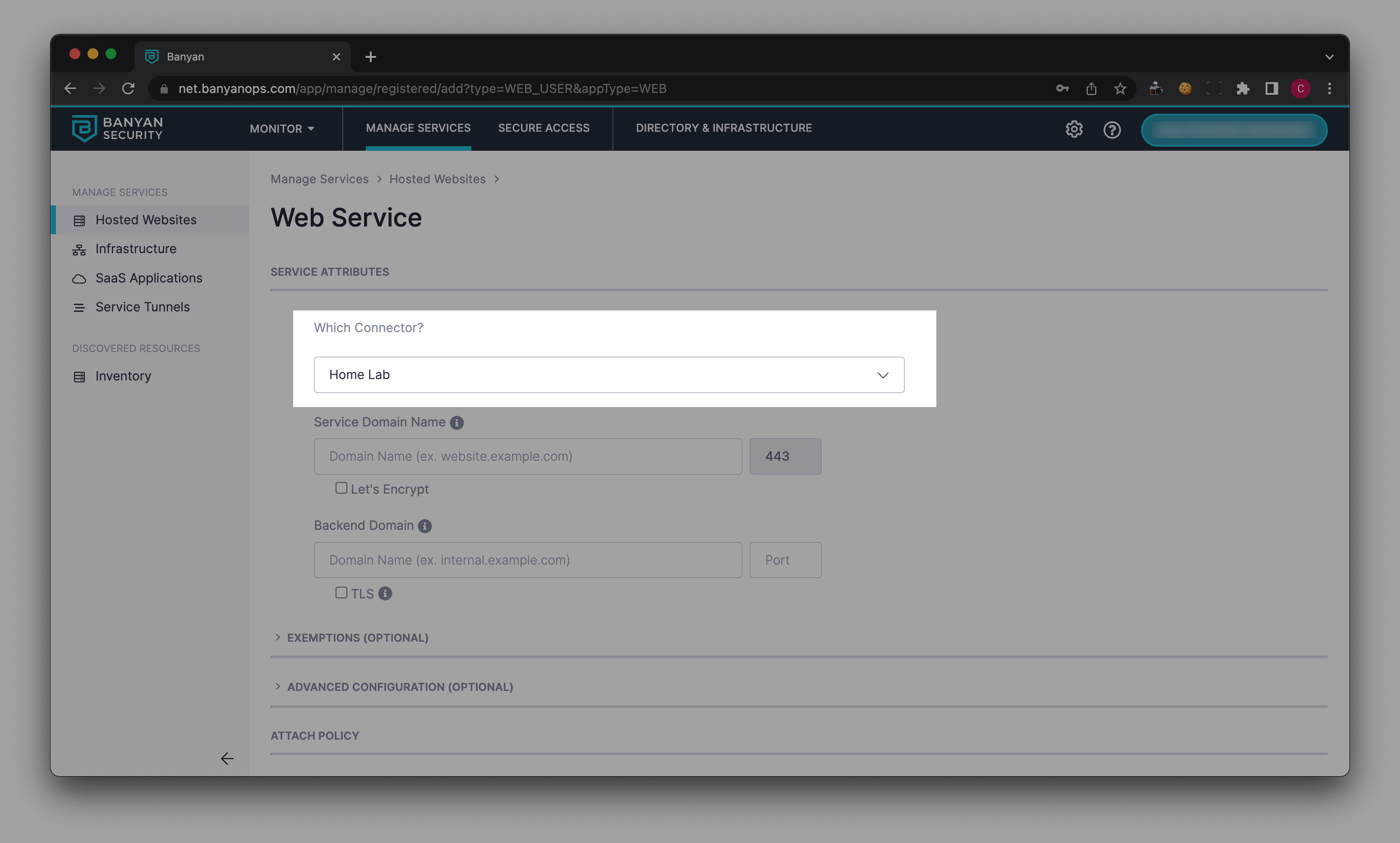Screen dimensions: 1400x843
Task: Open Service Tunnels in the sidebar
Action: [143, 307]
